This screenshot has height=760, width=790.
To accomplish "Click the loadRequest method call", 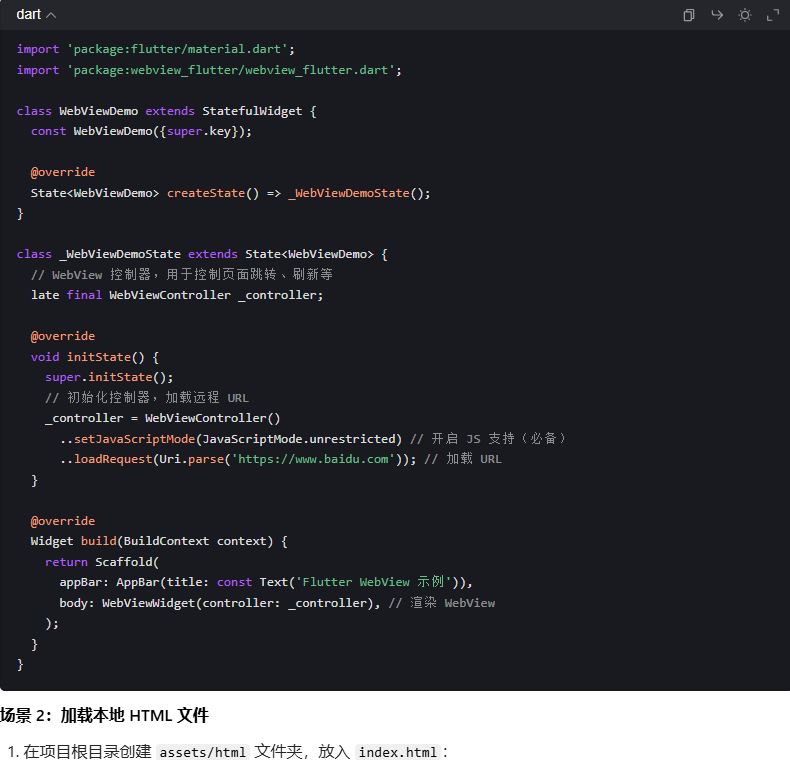I will (x=113, y=459).
